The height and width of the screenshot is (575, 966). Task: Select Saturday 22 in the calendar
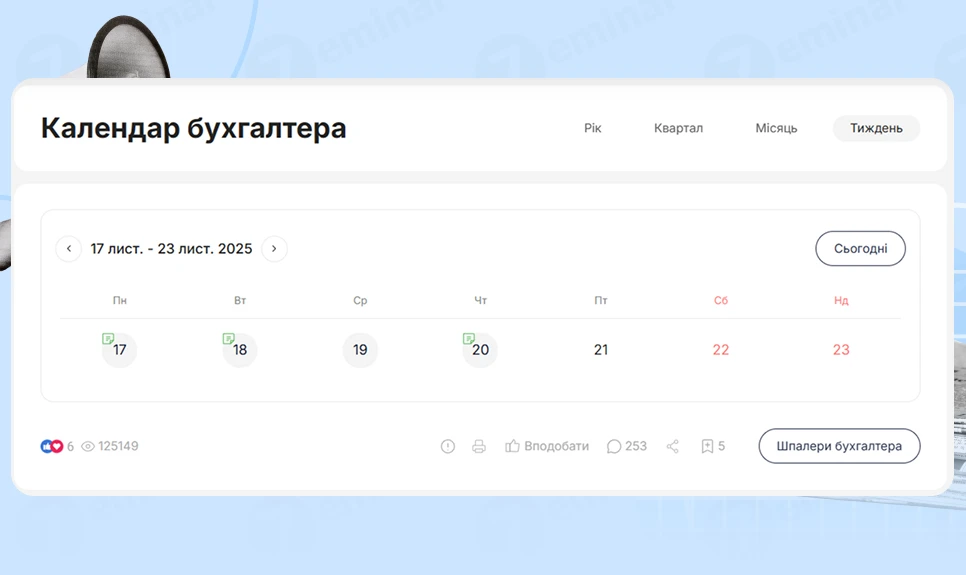(721, 350)
